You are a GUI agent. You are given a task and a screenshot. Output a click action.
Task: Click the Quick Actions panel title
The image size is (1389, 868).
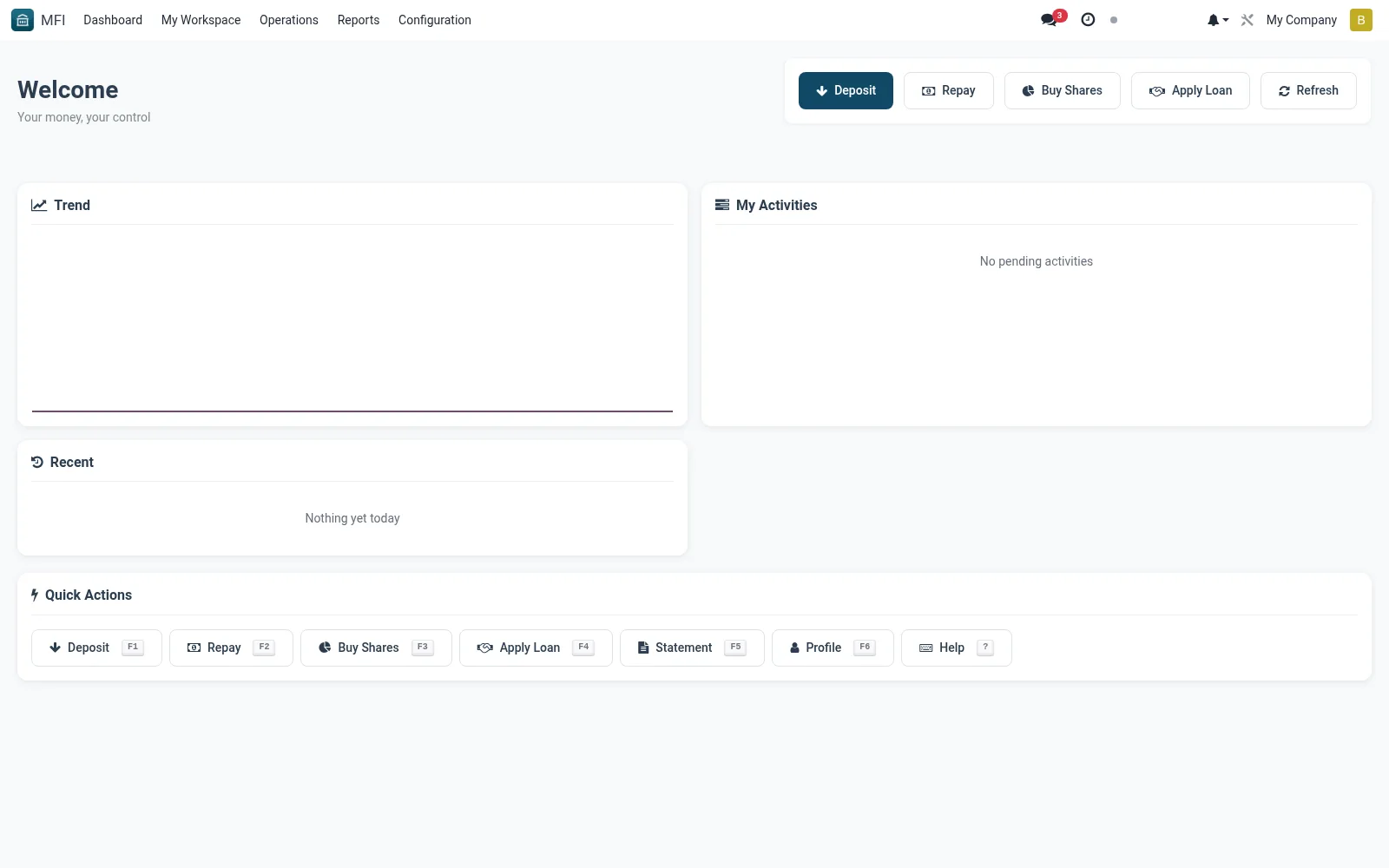(x=89, y=595)
